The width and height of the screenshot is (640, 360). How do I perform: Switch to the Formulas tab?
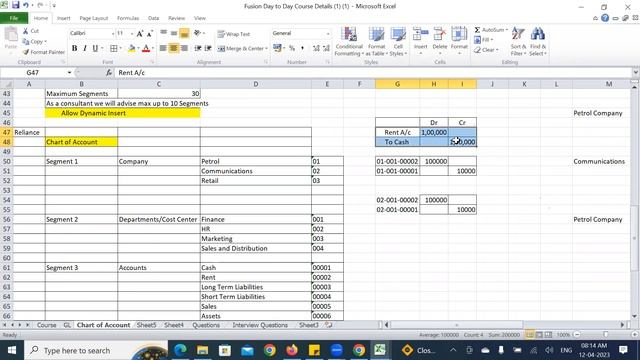tap(128, 18)
